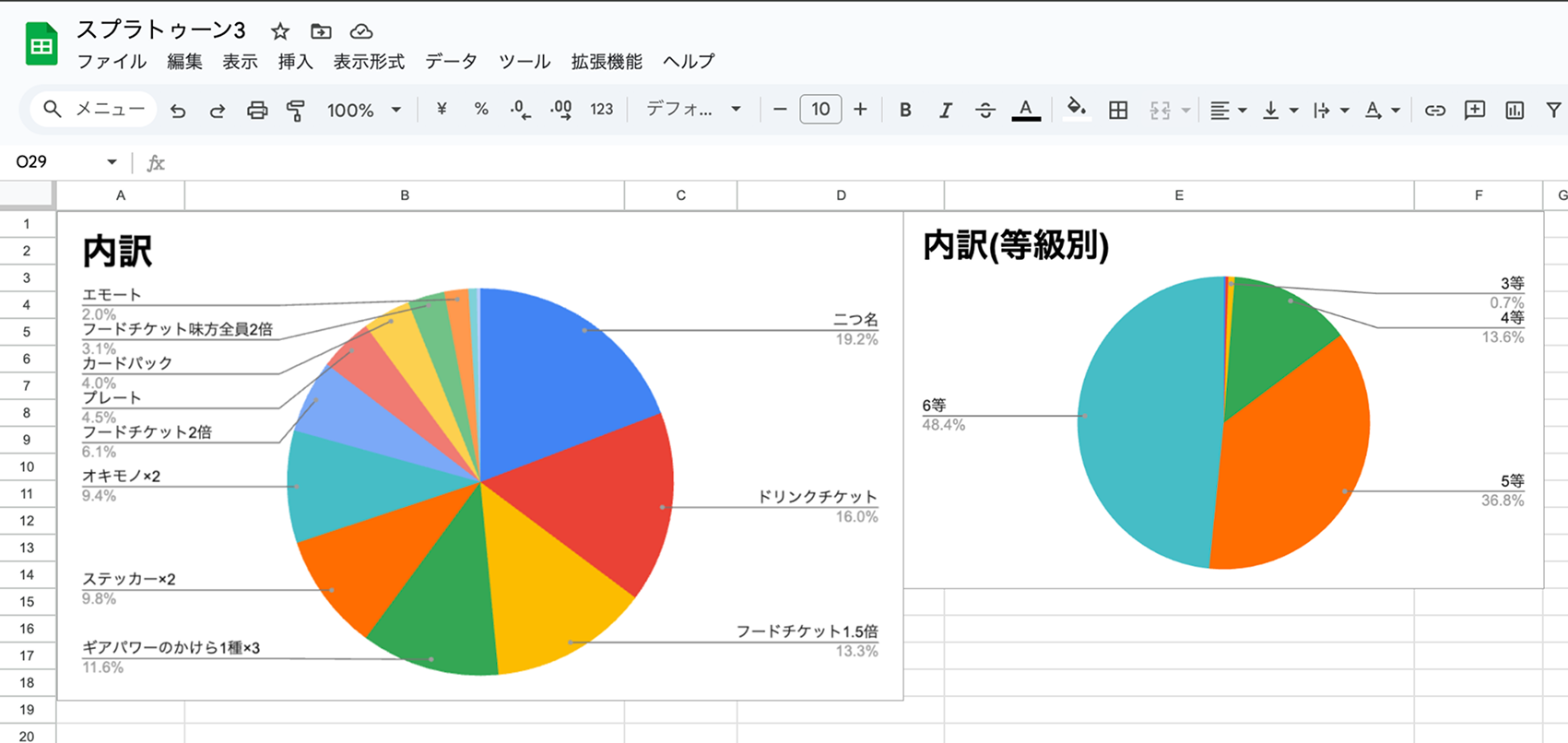Open the 挿入 menu
Viewport: 1568px width, 743px height.
pos(295,62)
